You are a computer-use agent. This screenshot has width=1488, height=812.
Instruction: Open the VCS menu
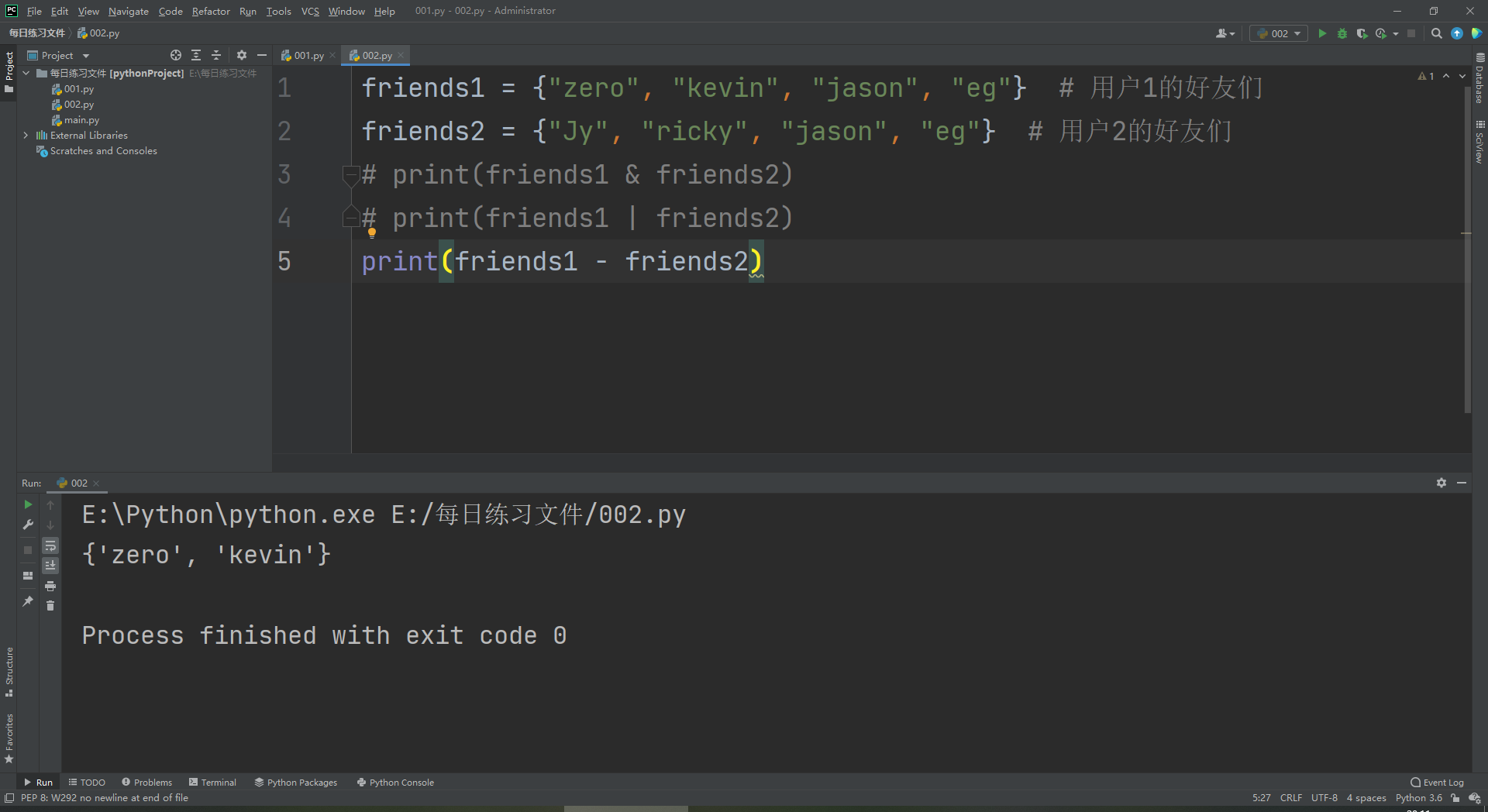click(310, 11)
